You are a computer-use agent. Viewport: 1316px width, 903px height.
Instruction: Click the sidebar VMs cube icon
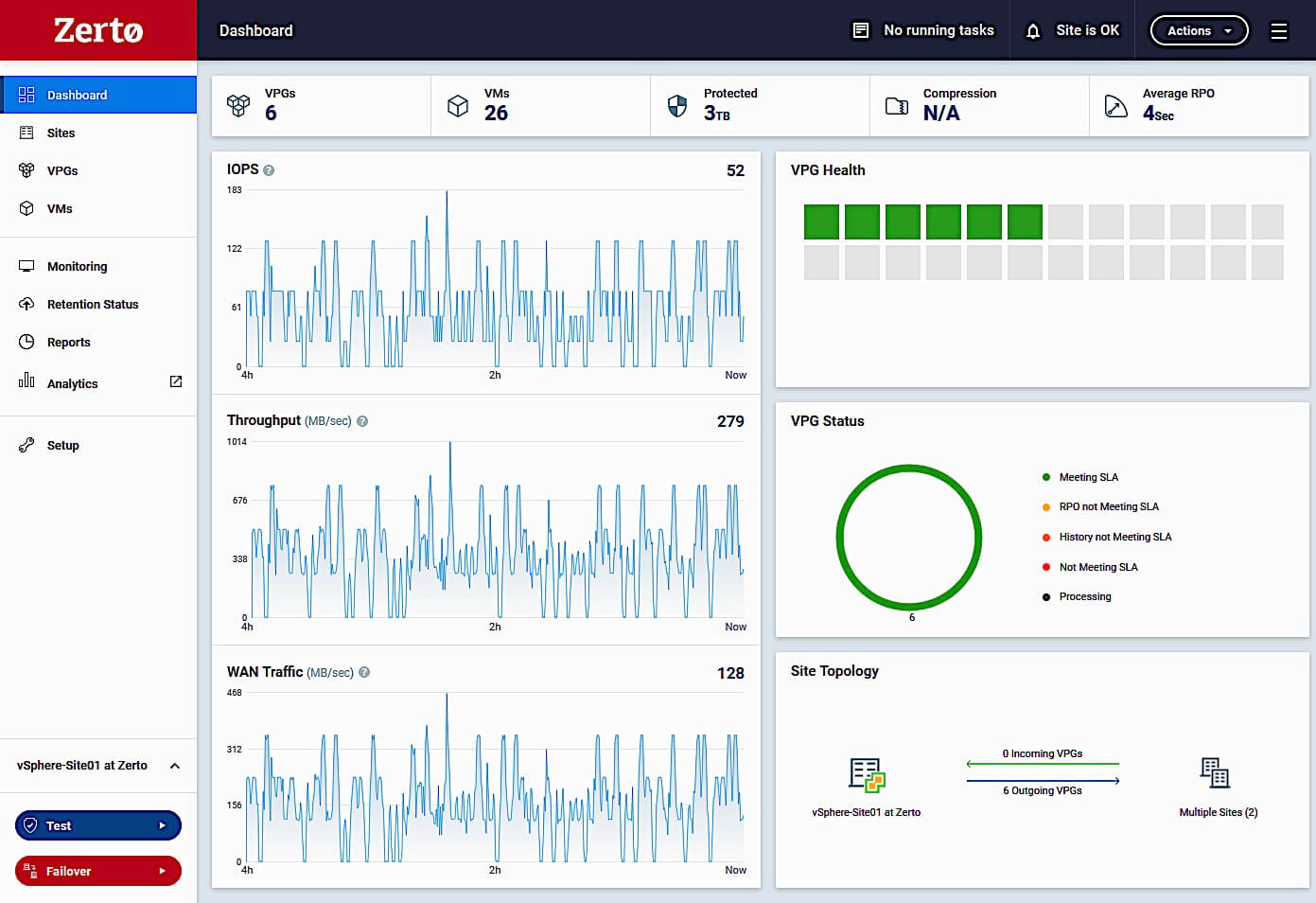point(26,208)
